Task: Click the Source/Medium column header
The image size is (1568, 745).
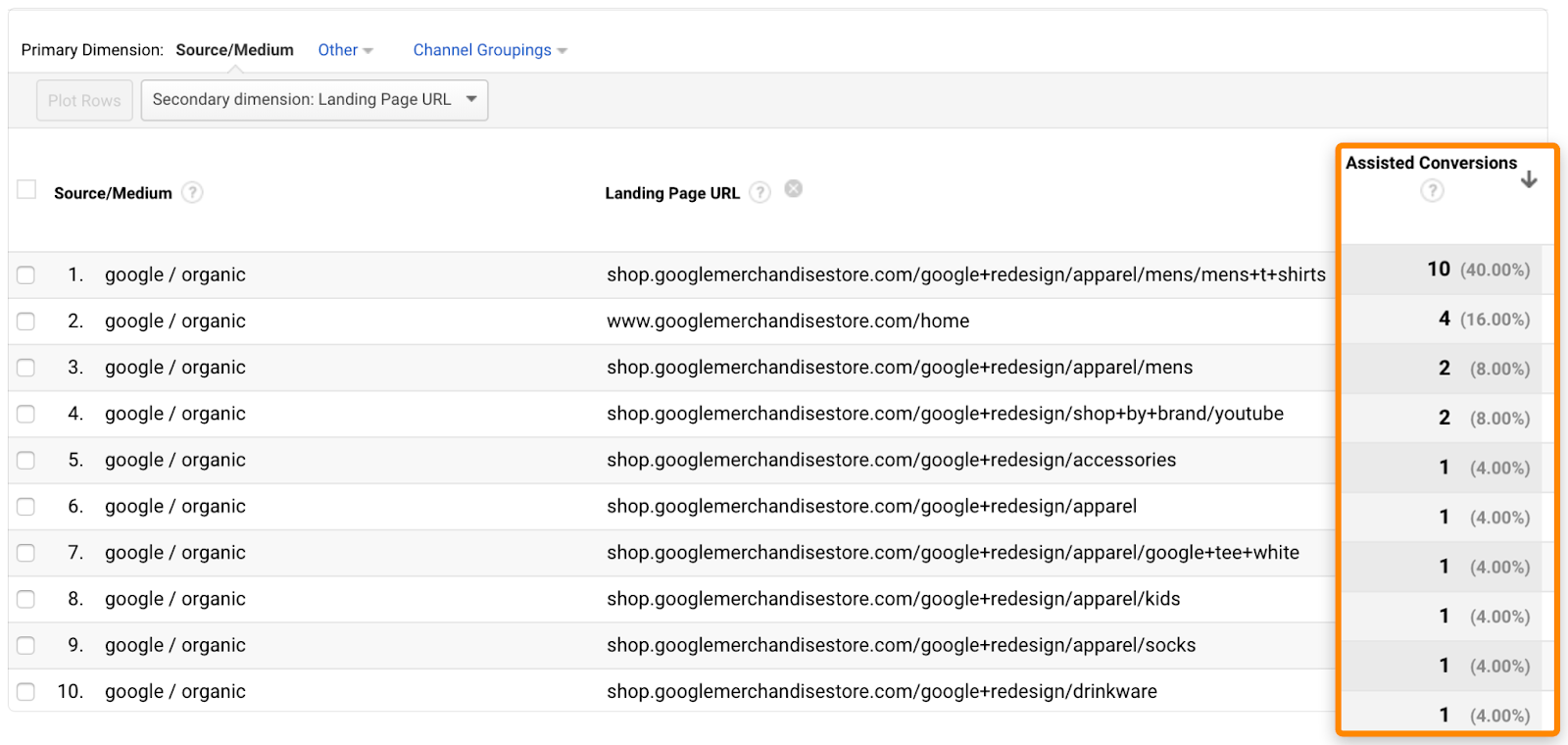Action: pyautogui.click(x=113, y=193)
